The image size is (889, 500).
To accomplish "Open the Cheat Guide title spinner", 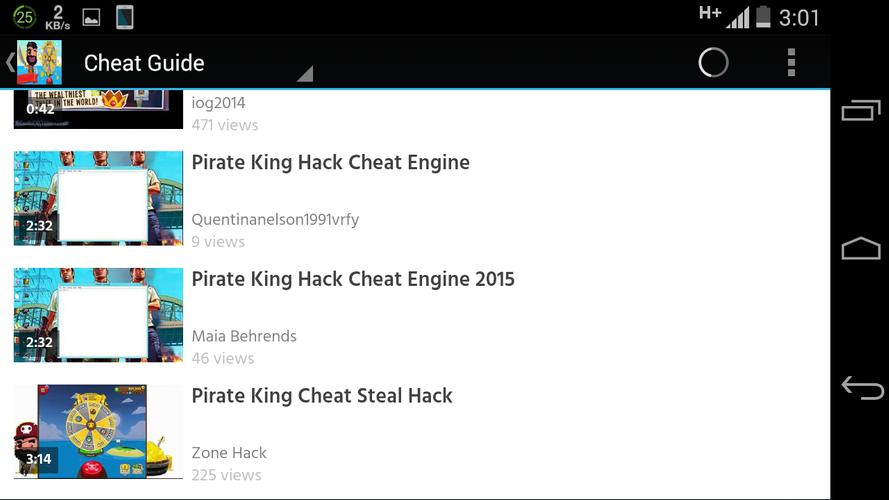I will [144, 63].
